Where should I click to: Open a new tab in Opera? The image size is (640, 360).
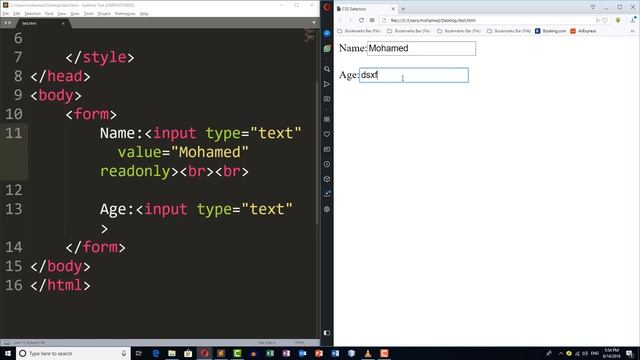pos(403,9)
